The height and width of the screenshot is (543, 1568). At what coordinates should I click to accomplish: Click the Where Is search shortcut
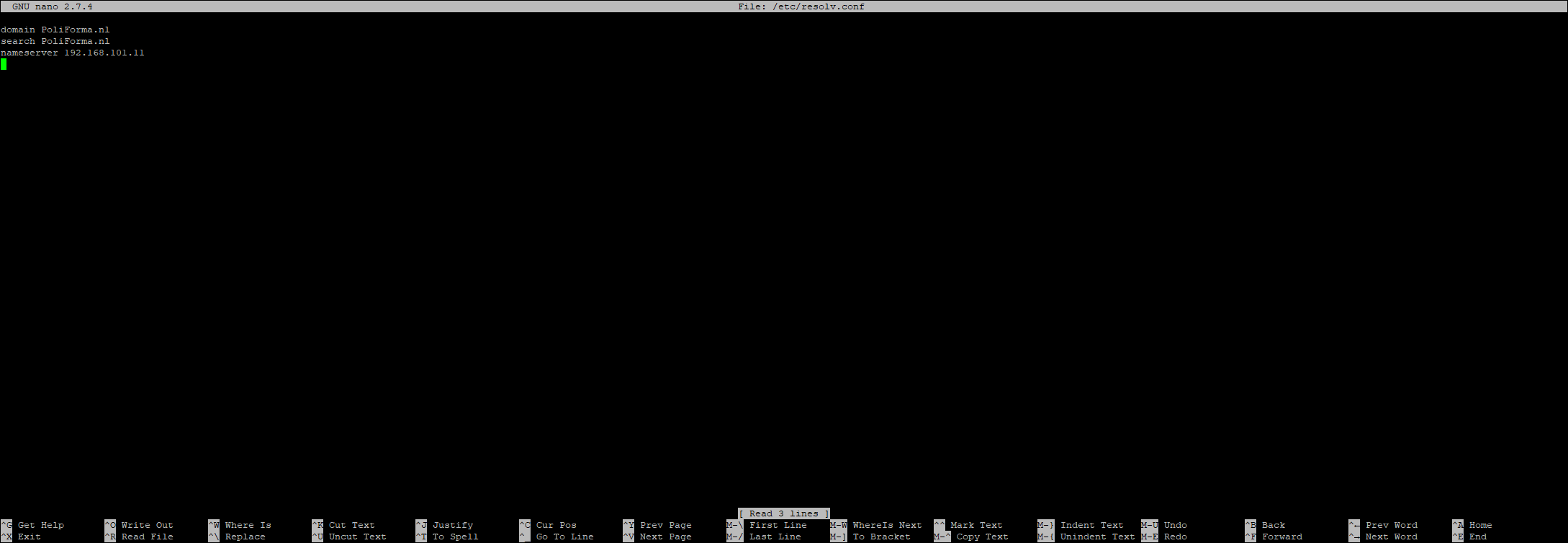tap(248, 525)
